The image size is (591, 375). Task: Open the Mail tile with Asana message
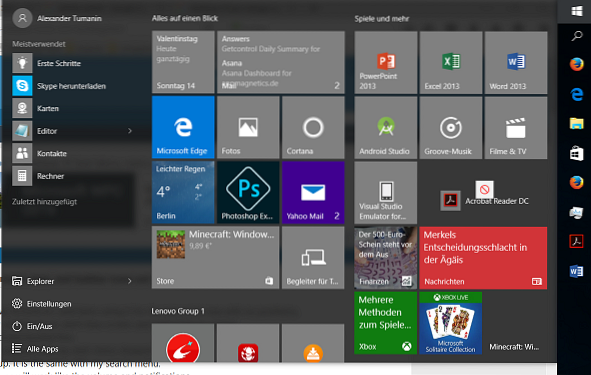[281, 62]
